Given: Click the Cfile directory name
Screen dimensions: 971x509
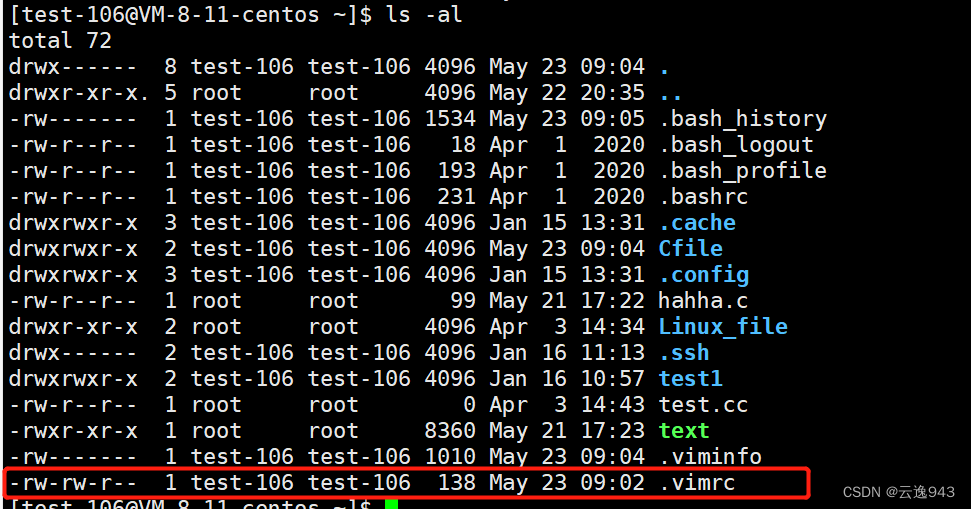Looking at the screenshot, I should 690,249.
